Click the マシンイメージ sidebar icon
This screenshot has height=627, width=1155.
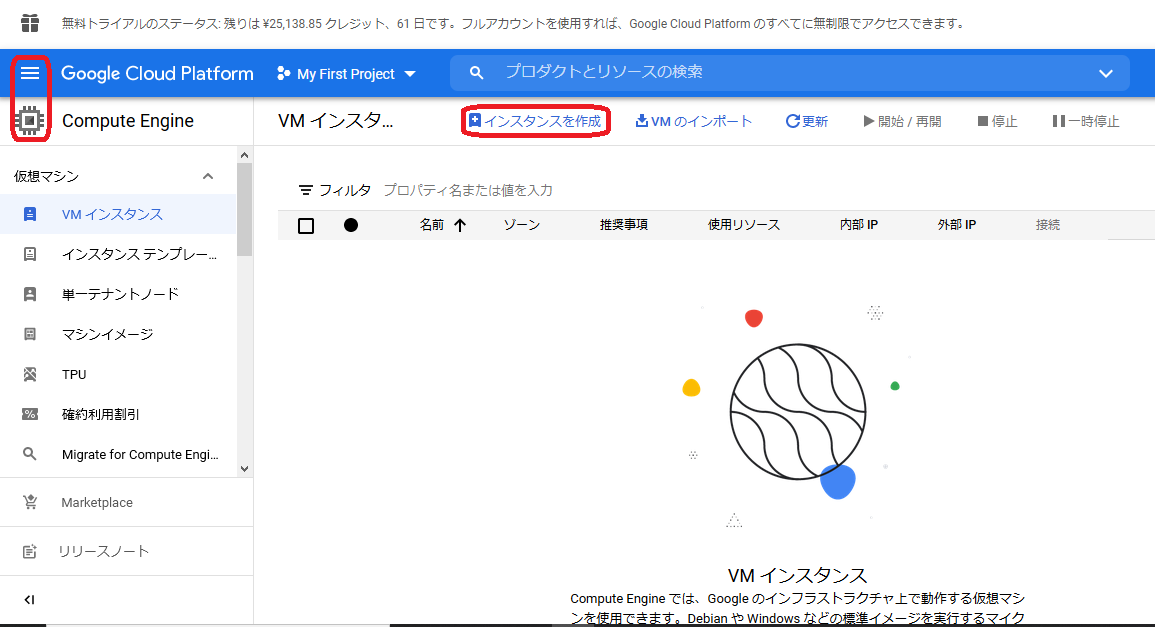pyautogui.click(x=32, y=334)
